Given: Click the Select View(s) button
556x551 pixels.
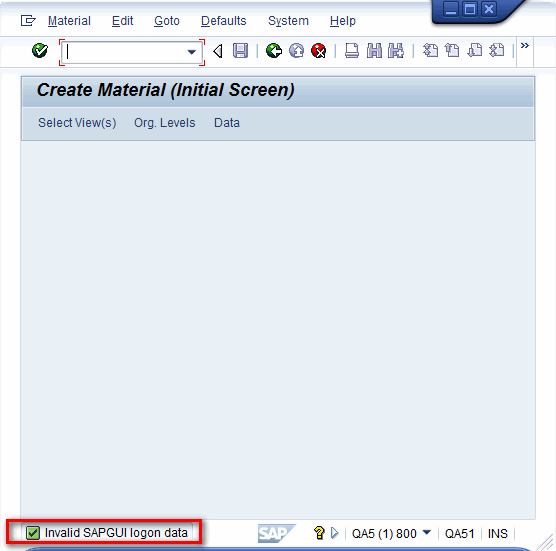Looking at the screenshot, I should [x=77, y=123].
